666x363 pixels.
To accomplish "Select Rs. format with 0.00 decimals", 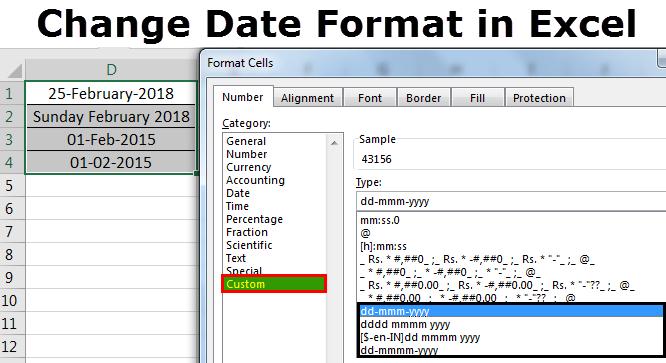I will [x=497, y=285].
